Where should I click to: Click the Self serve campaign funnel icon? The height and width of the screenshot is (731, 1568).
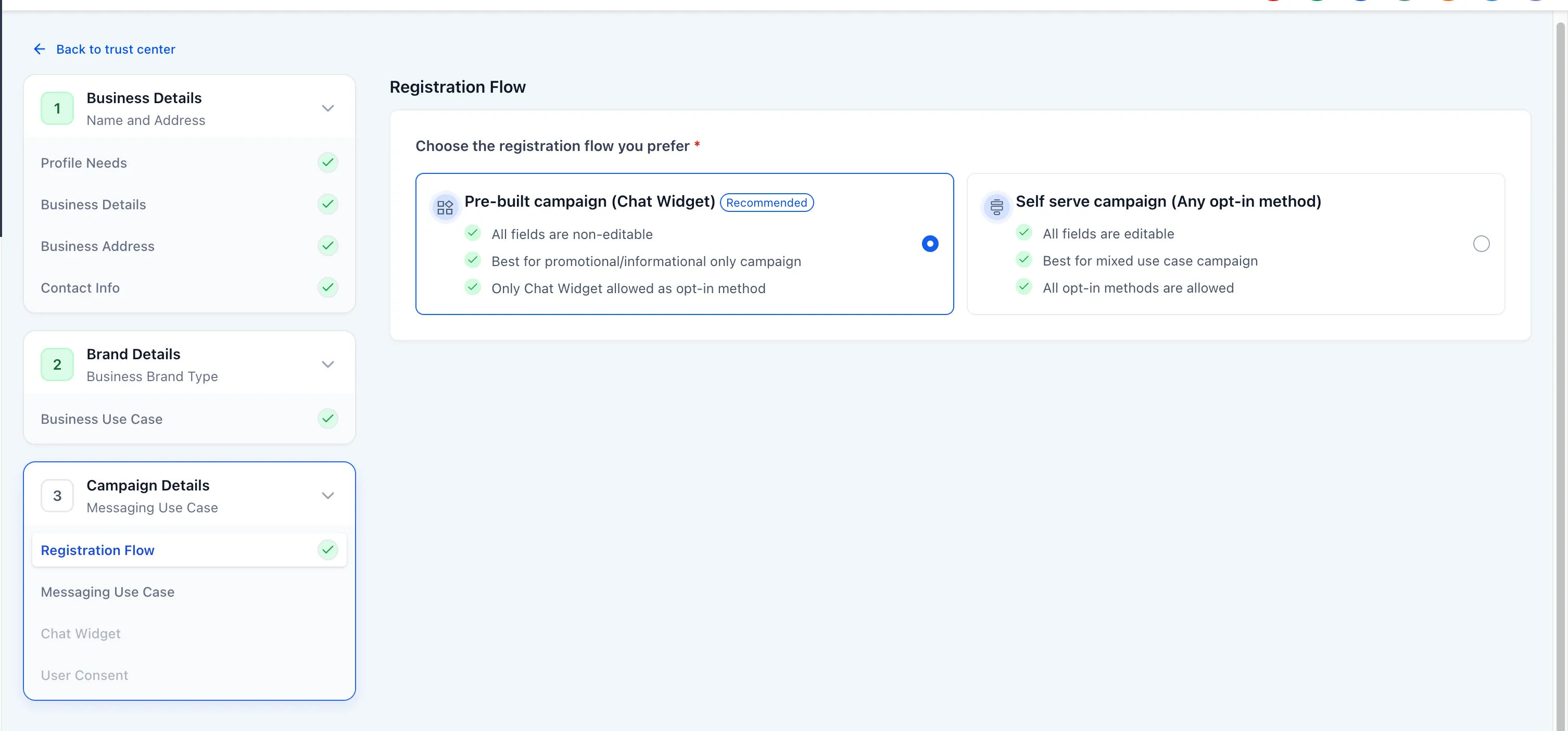point(996,206)
